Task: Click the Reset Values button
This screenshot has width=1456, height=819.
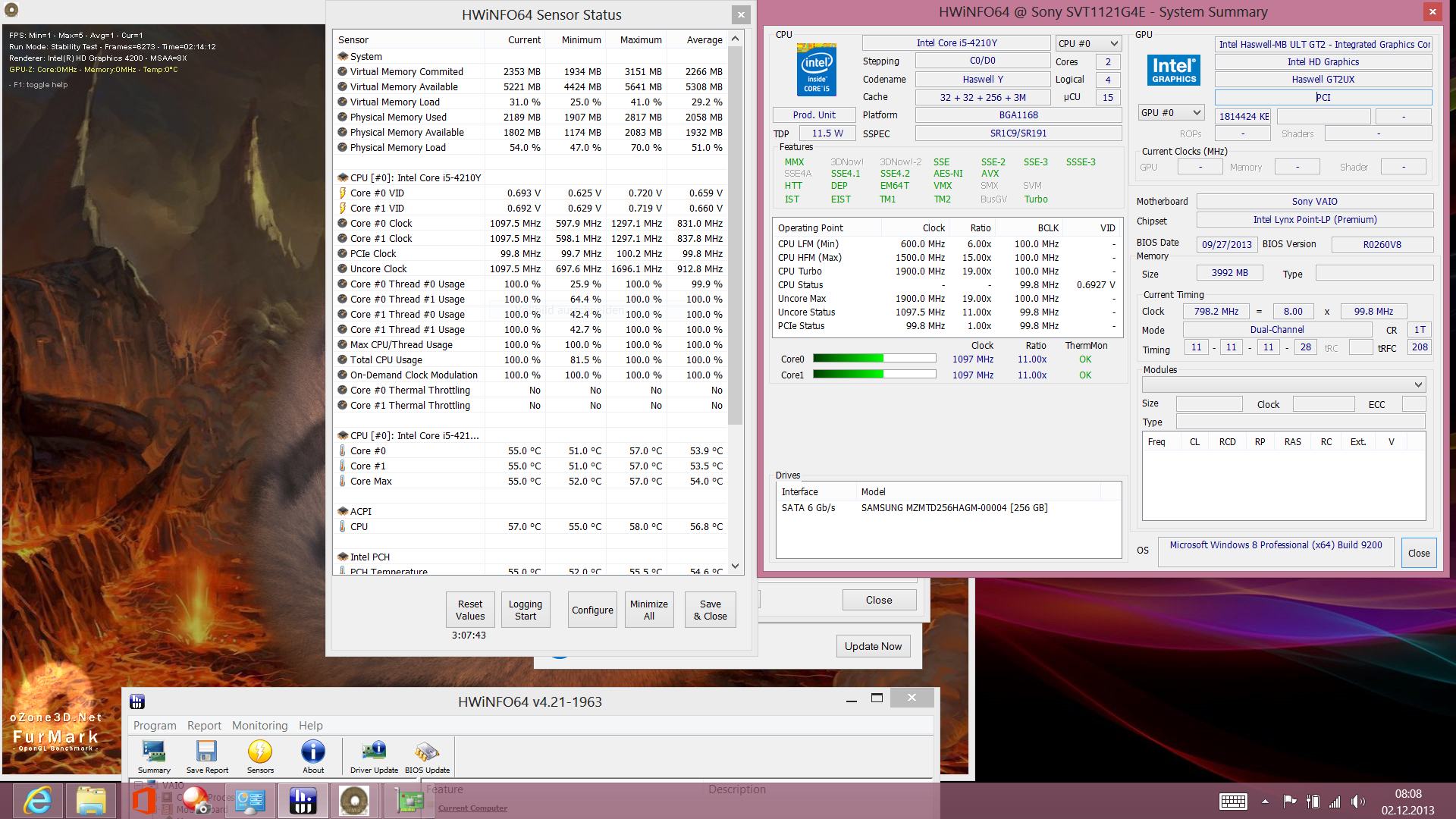Action: (x=469, y=610)
